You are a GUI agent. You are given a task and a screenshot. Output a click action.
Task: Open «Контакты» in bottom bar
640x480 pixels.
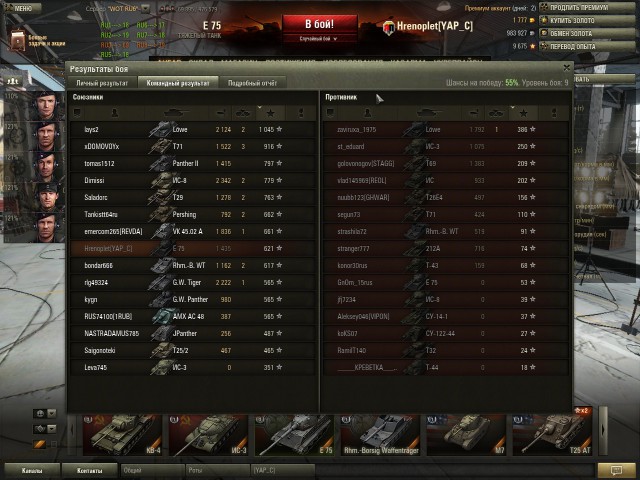point(89,471)
